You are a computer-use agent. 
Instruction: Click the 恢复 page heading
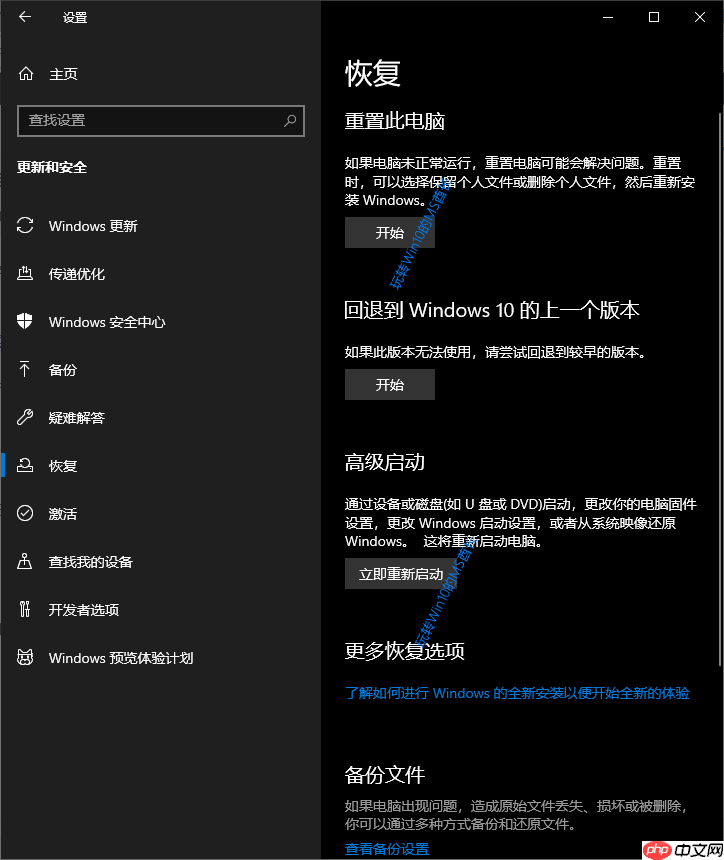373,73
